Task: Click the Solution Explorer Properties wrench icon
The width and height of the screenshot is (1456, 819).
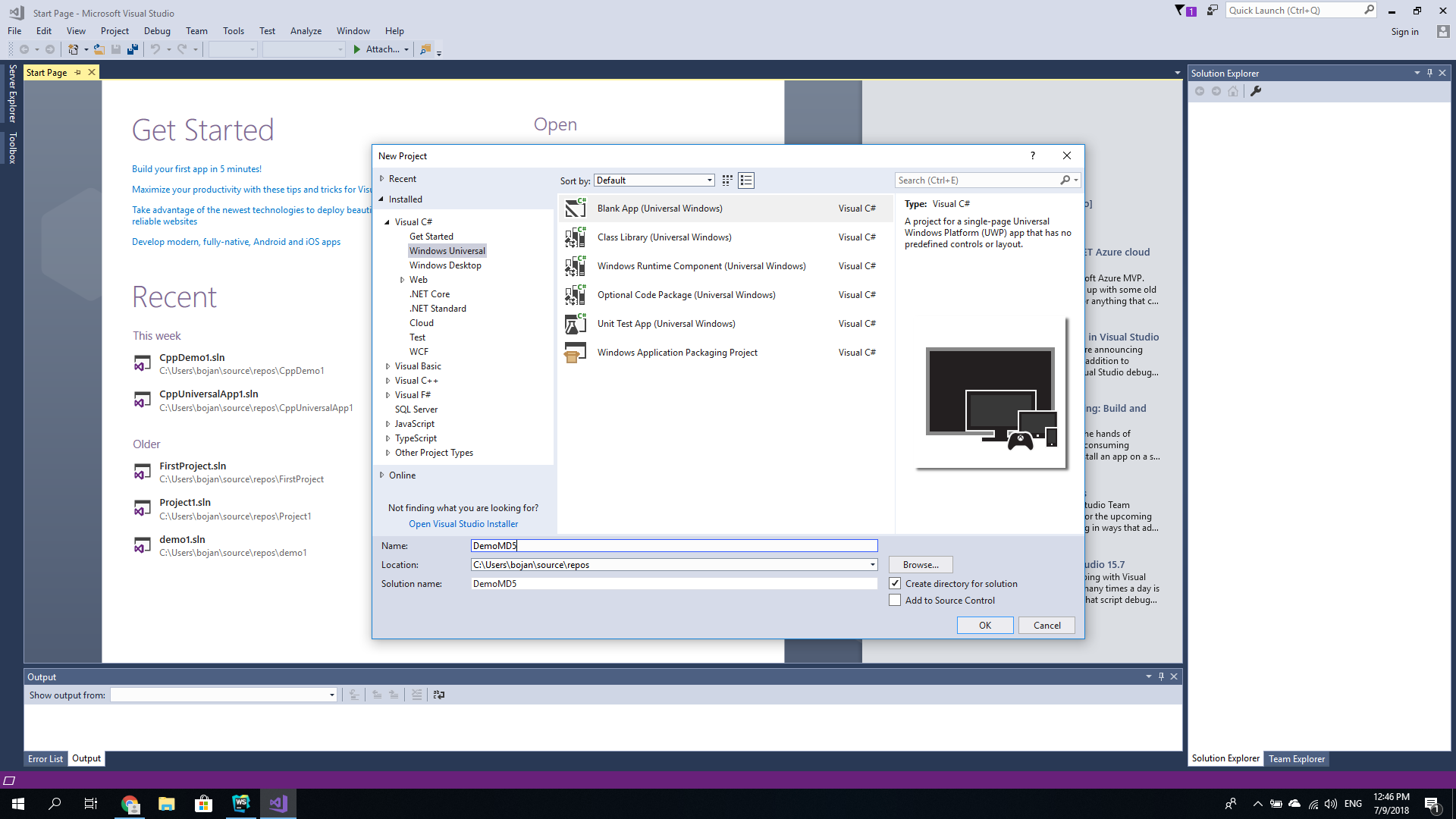Action: tap(1256, 91)
